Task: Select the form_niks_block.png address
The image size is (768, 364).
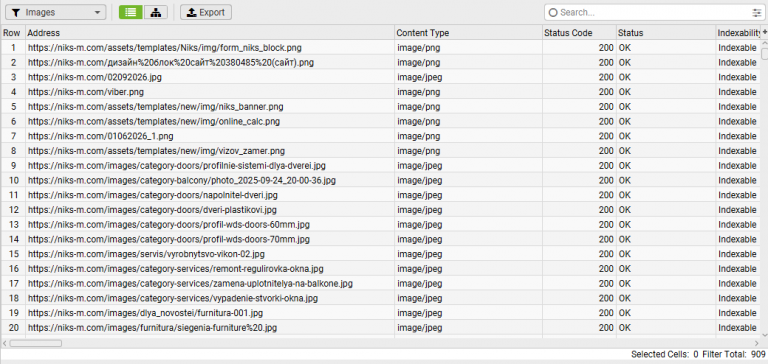Action: (x=165, y=48)
